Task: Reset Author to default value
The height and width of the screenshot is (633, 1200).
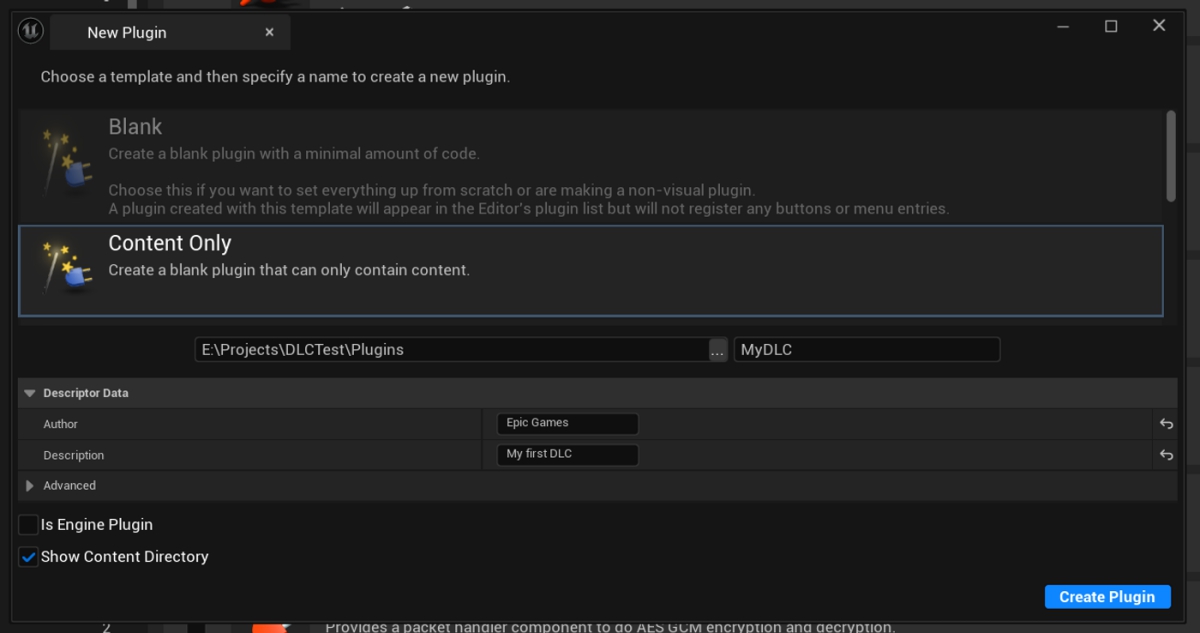Action: [1166, 424]
